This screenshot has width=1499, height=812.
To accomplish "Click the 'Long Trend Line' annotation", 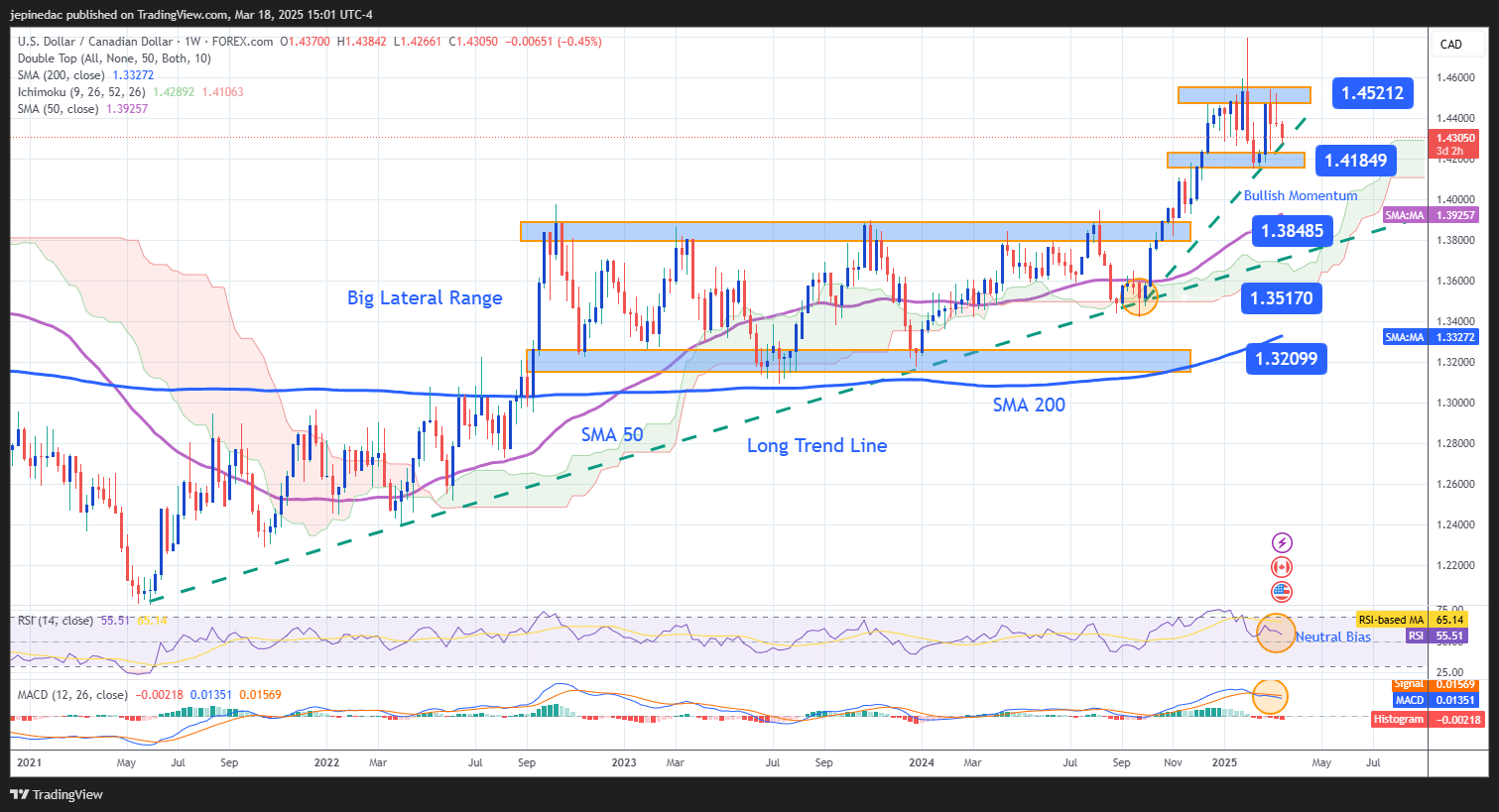I will coord(816,446).
